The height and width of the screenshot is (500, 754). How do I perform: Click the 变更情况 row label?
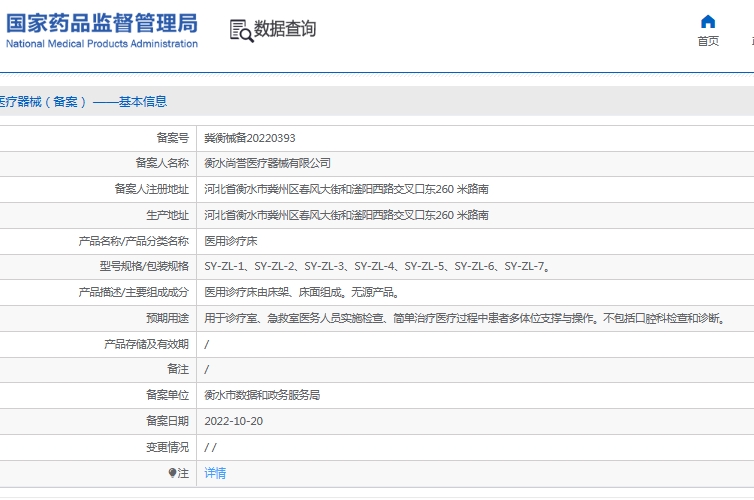(167, 447)
